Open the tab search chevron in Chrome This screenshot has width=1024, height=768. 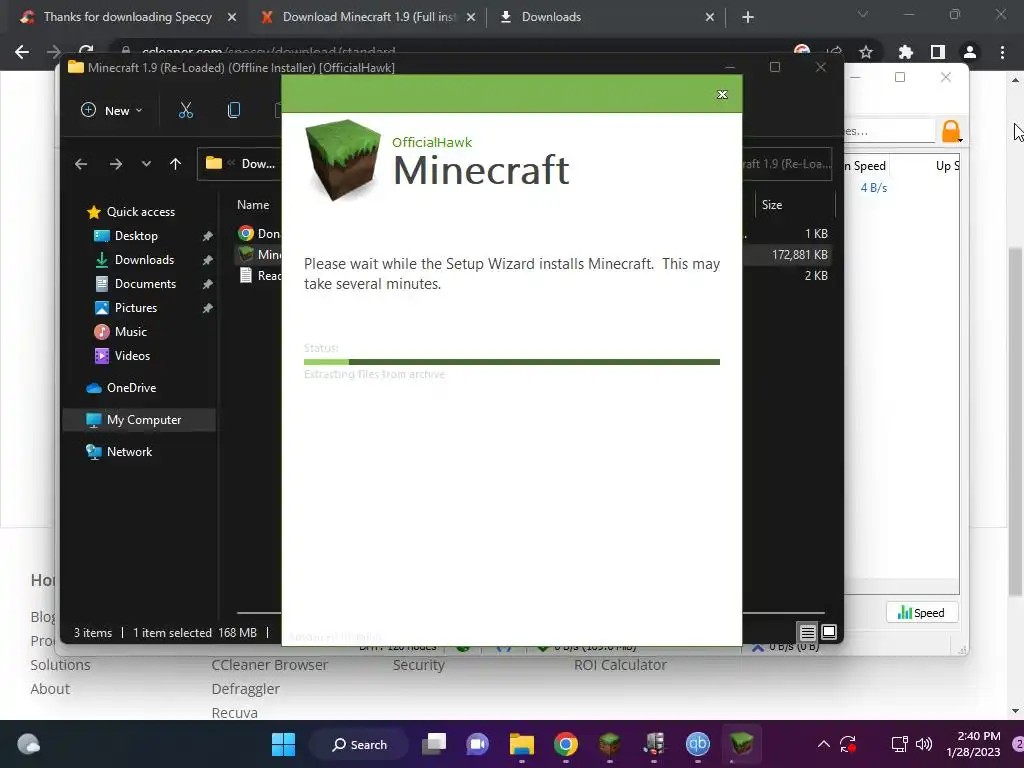863,14
